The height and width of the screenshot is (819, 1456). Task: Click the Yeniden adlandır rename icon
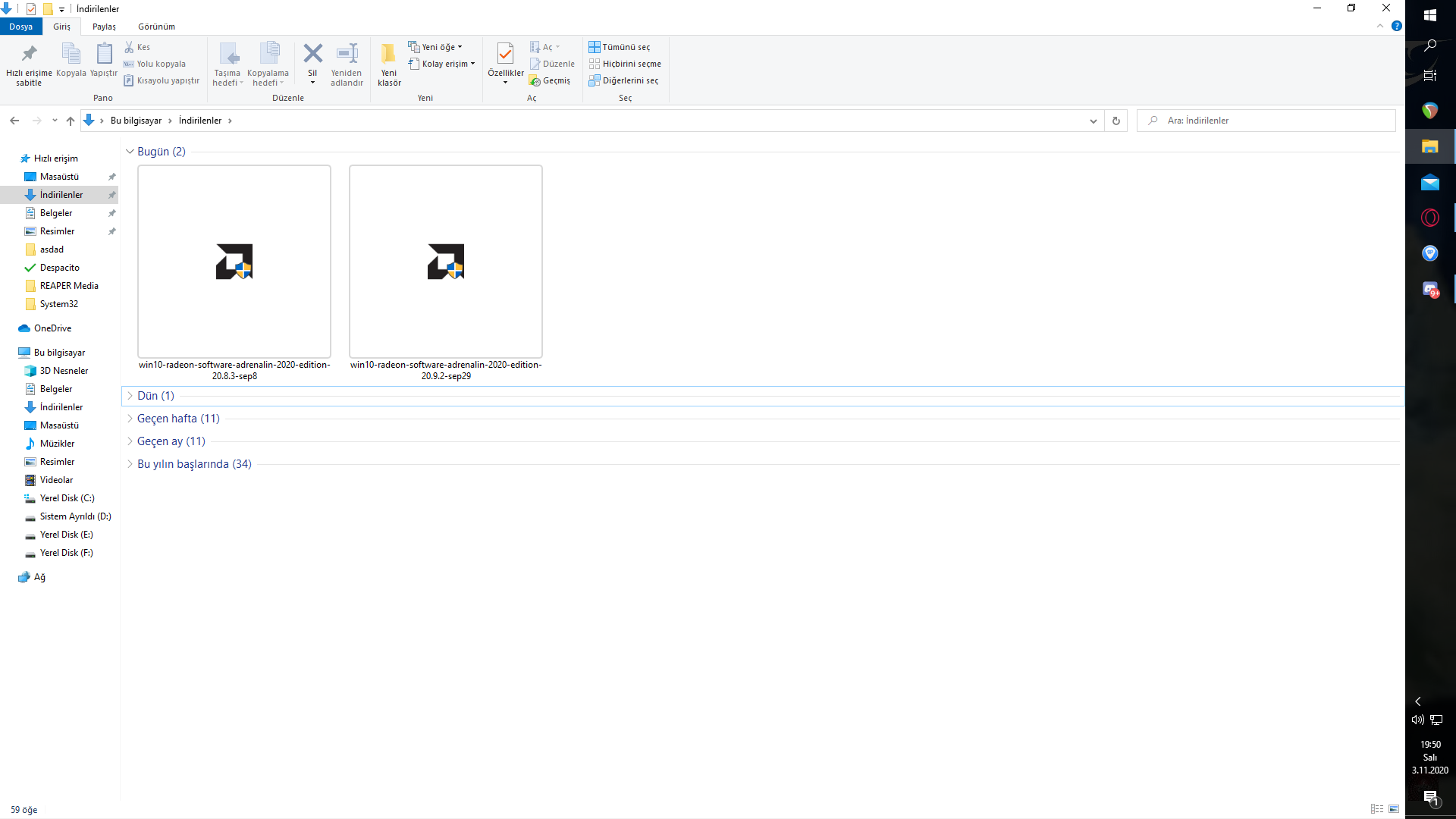pos(347,54)
